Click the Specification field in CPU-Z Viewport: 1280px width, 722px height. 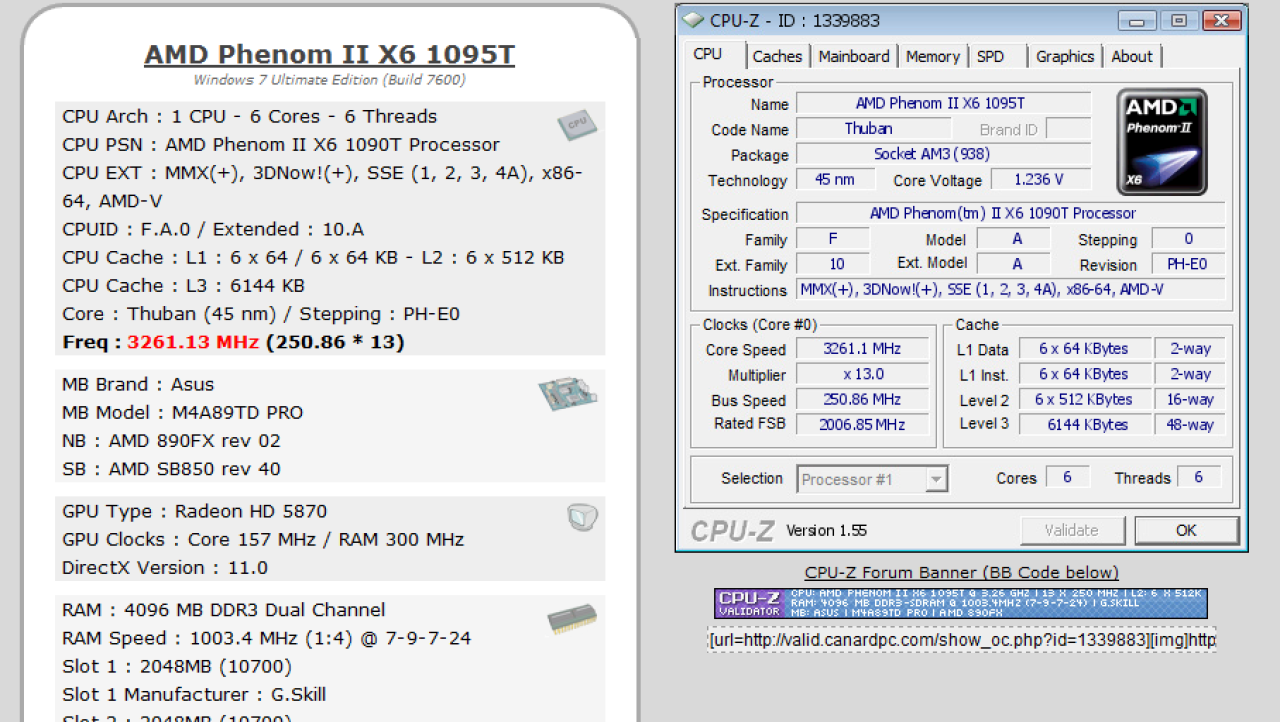[1011, 213]
